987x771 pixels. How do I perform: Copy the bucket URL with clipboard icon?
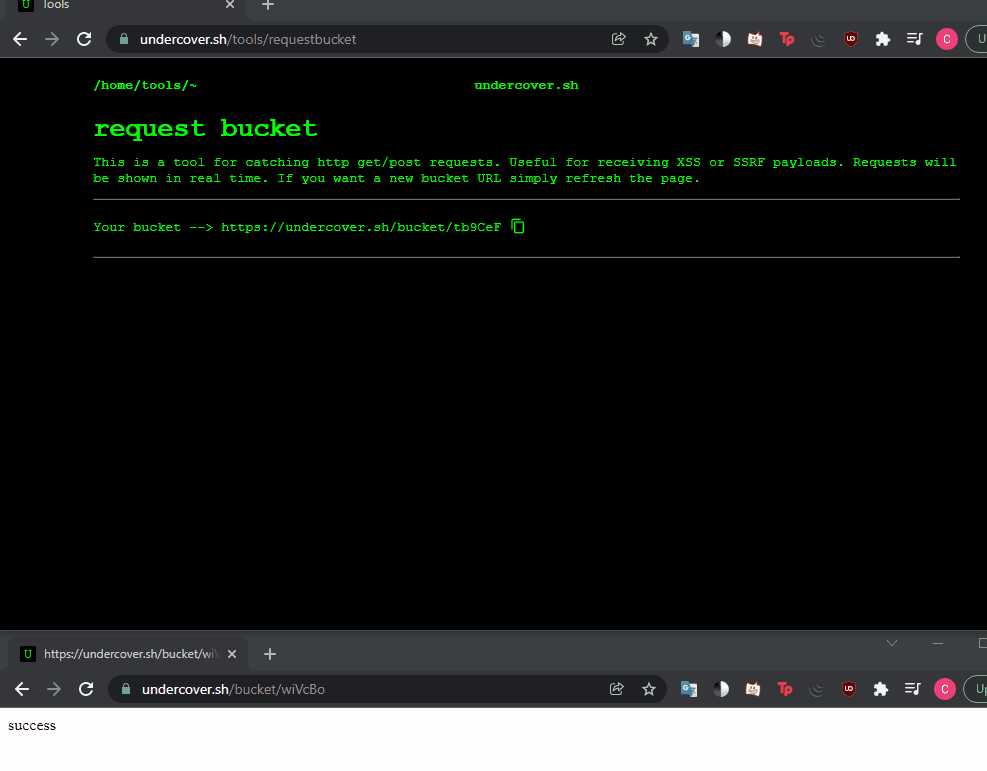pos(518,226)
